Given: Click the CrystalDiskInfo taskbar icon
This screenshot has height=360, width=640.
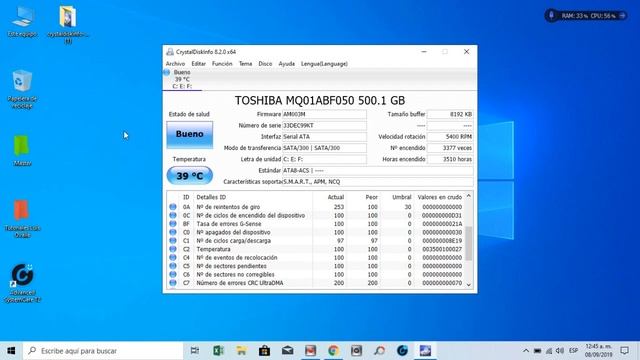Looking at the screenshot, I should coord(425,351).
